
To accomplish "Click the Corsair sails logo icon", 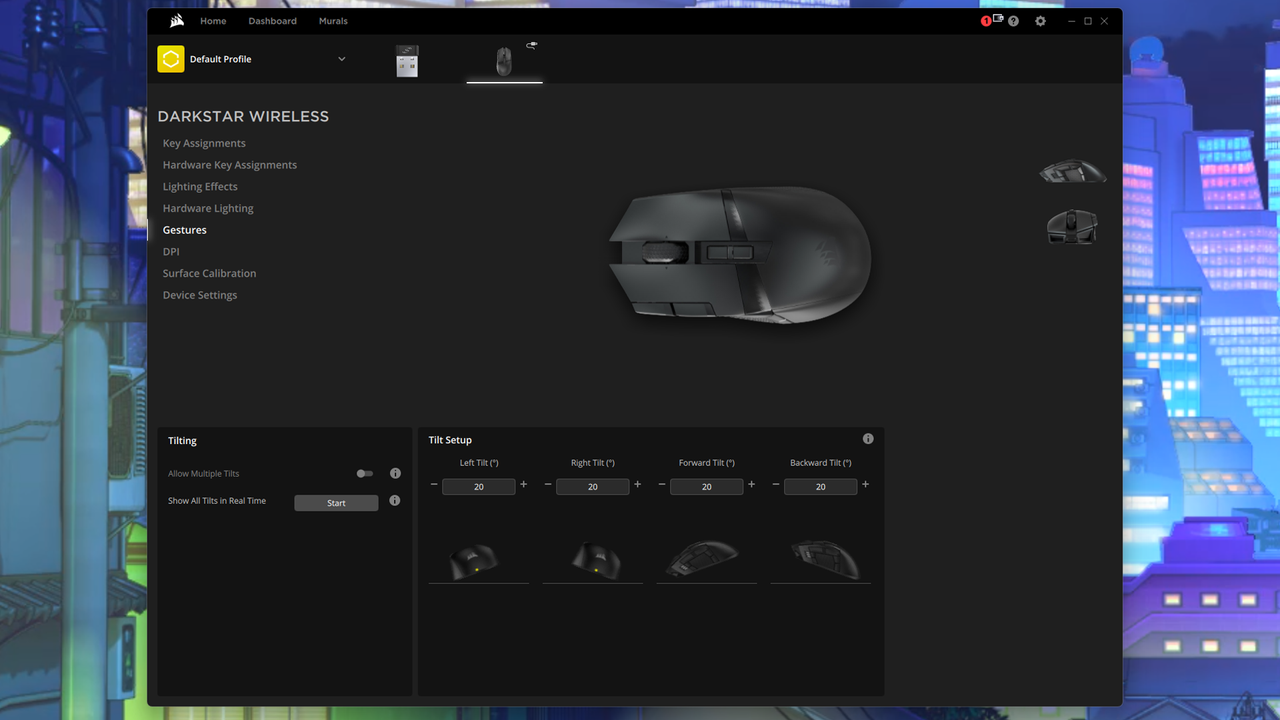I will 177,21.
